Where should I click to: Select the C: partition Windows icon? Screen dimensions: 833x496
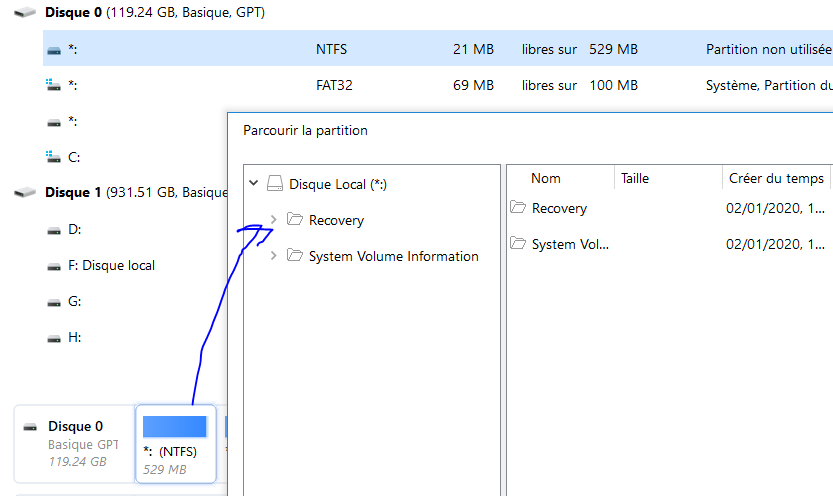coord(54,157)
